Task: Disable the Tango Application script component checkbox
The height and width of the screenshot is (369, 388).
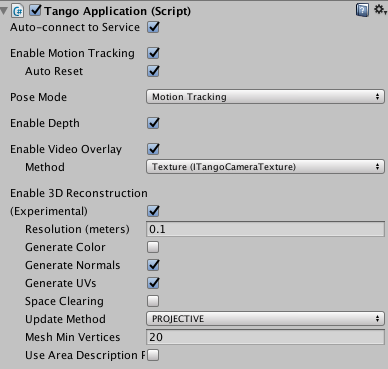Action: (35, 10)
